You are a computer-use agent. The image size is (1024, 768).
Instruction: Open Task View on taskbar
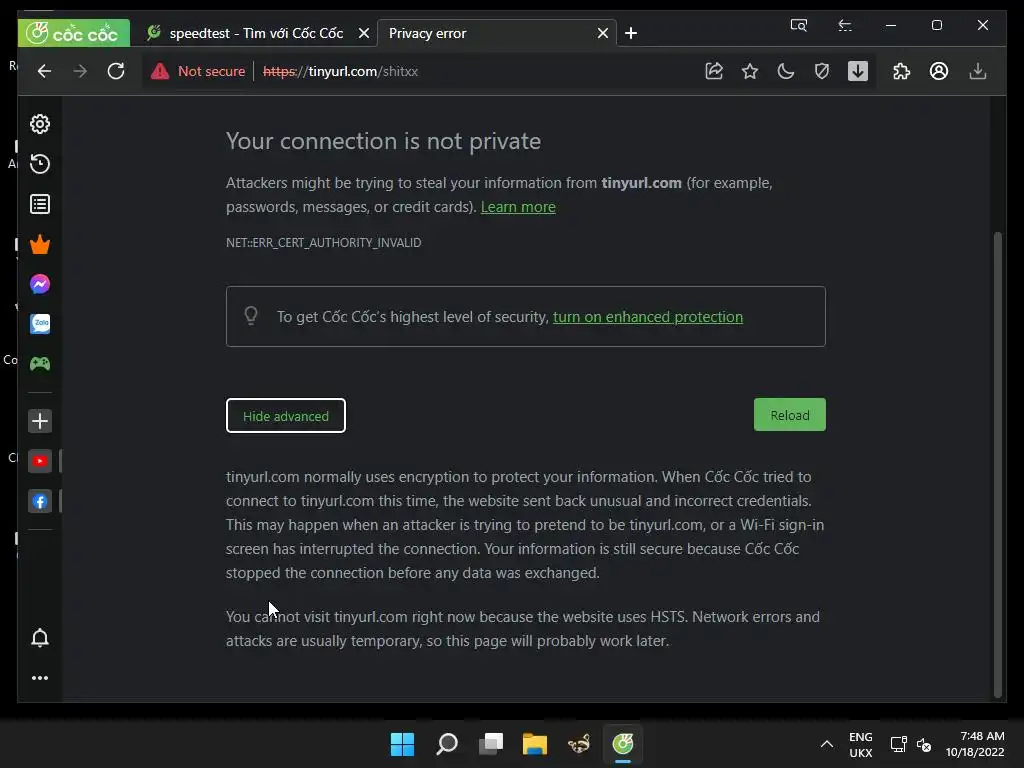click(x=491, y=744)
